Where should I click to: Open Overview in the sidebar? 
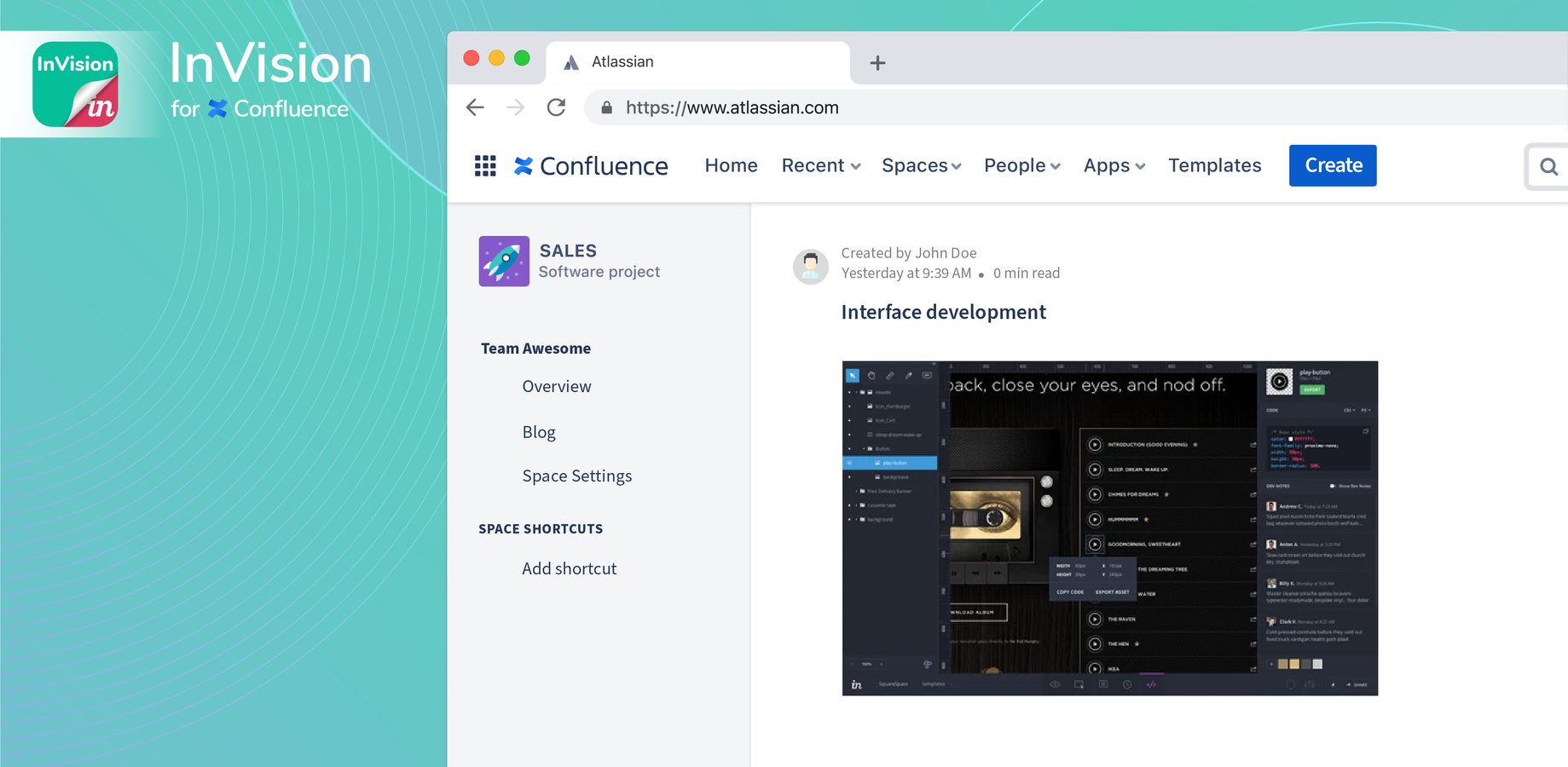point(557,386)
